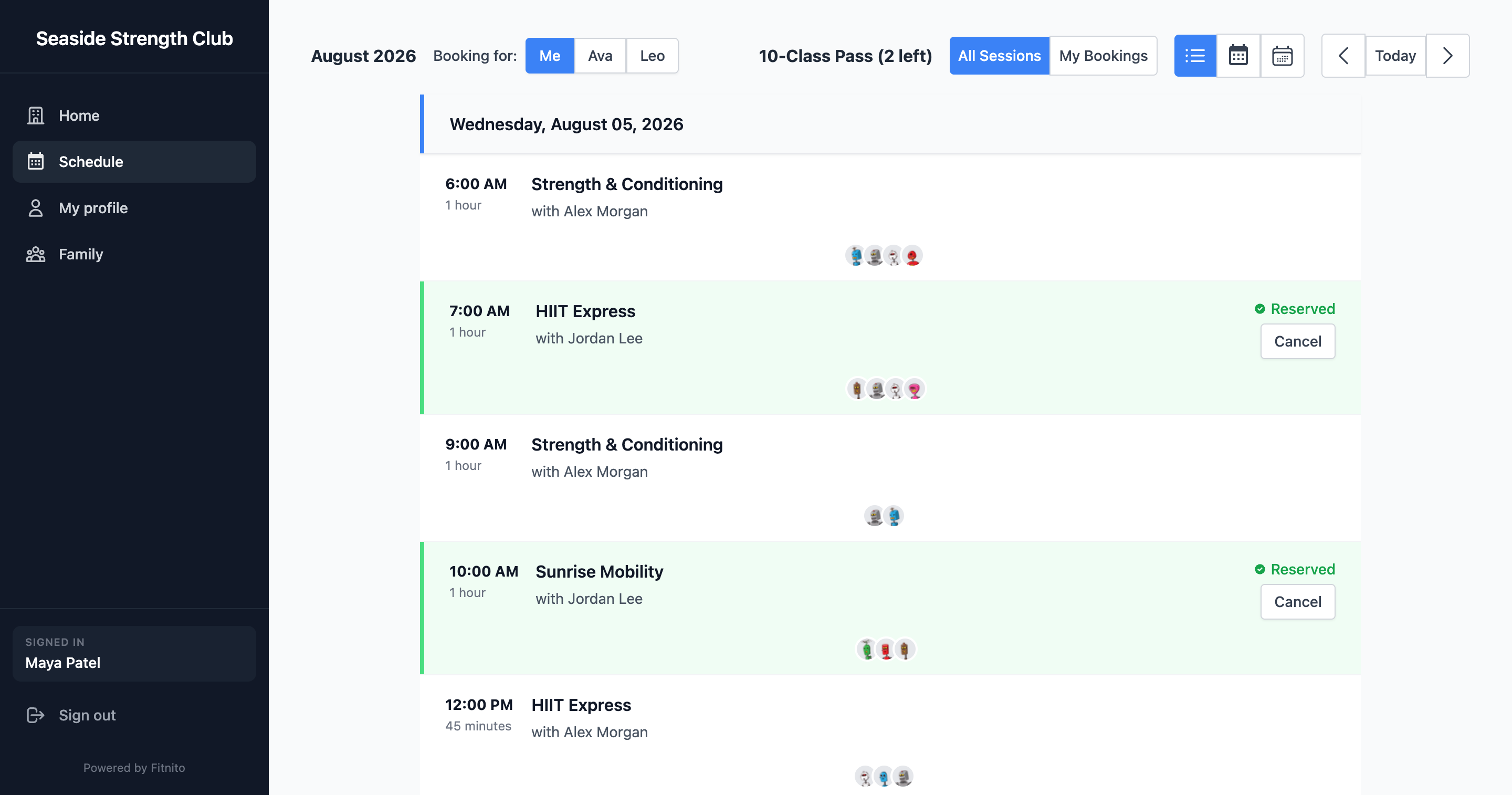Open Family in the sidebar

[134, 254]
